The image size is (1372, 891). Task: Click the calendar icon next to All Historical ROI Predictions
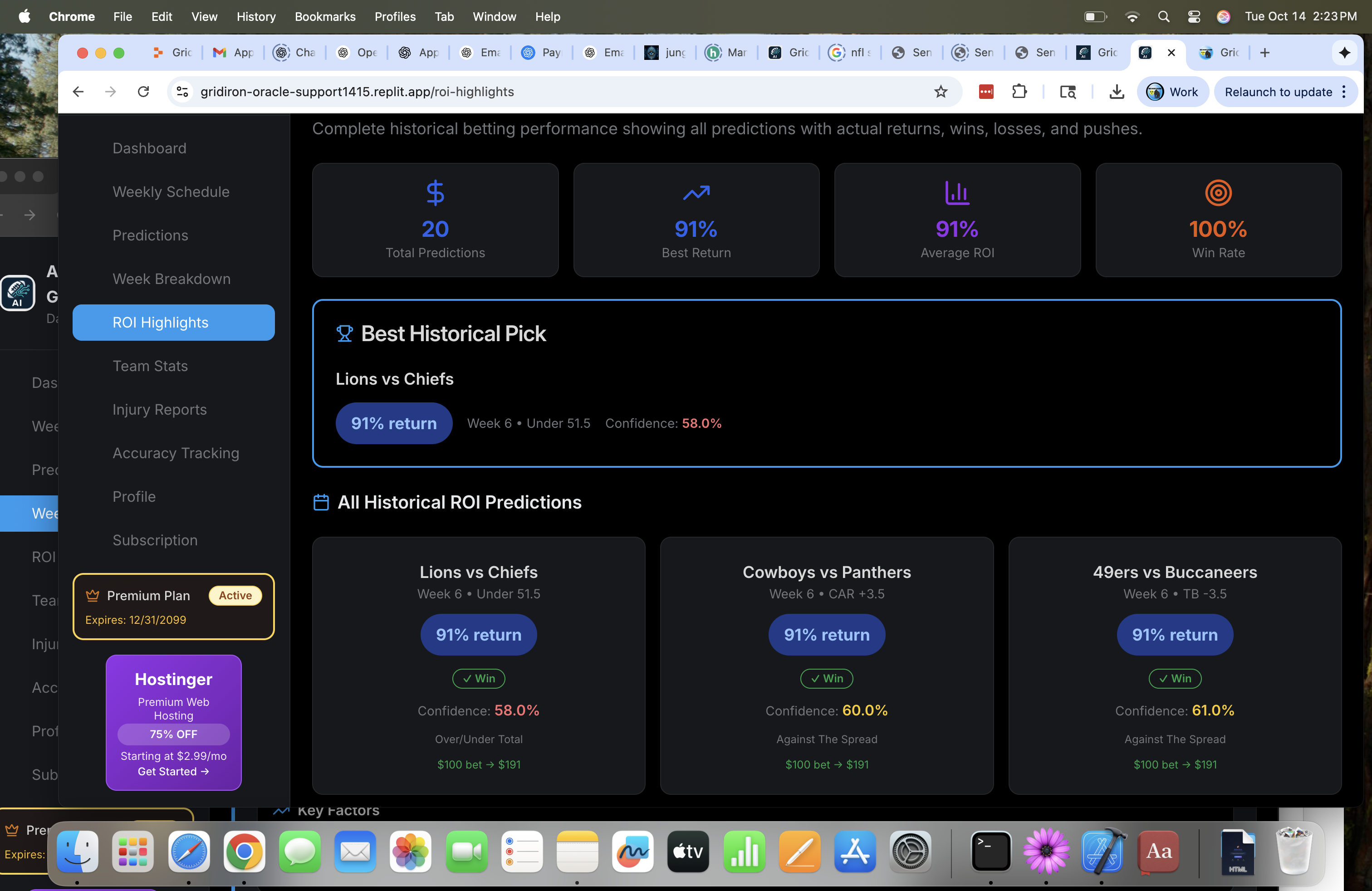click(x=321, y=502)
